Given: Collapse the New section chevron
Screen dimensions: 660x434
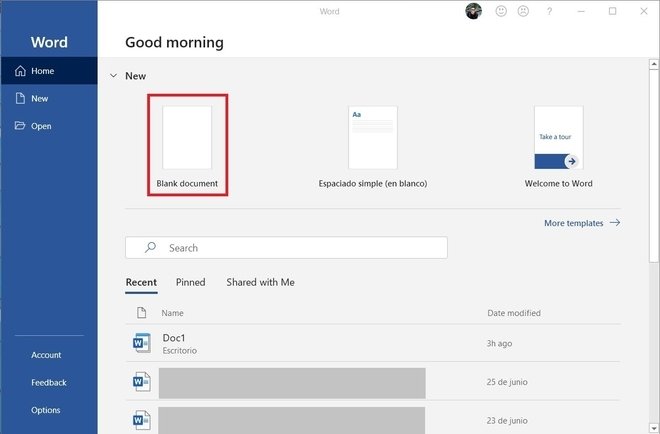Looking at the screenshot, I should pyautogui.click(x=113, y=76).
